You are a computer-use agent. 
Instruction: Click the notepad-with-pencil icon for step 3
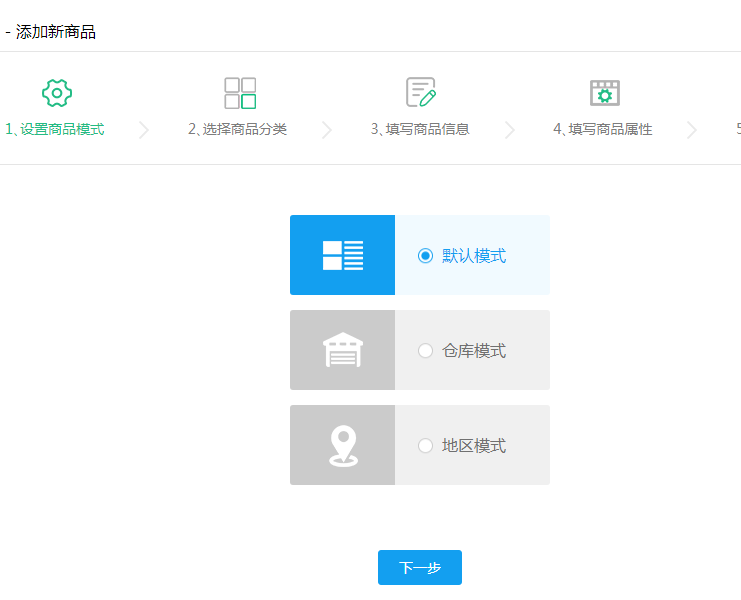coord(421,93)
